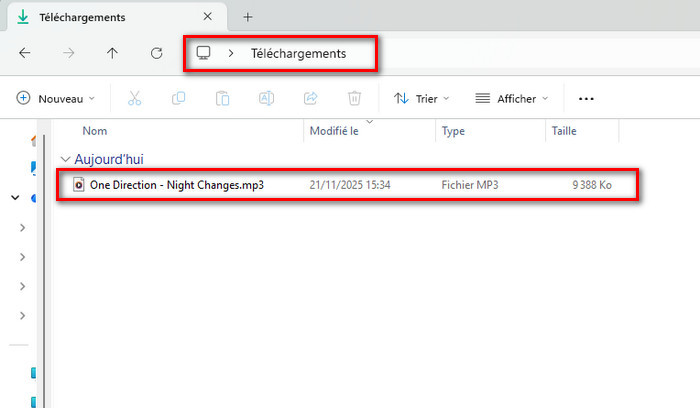Click the Up directory arrow
The width and height of the screenshot is (700, 408).
112,53
